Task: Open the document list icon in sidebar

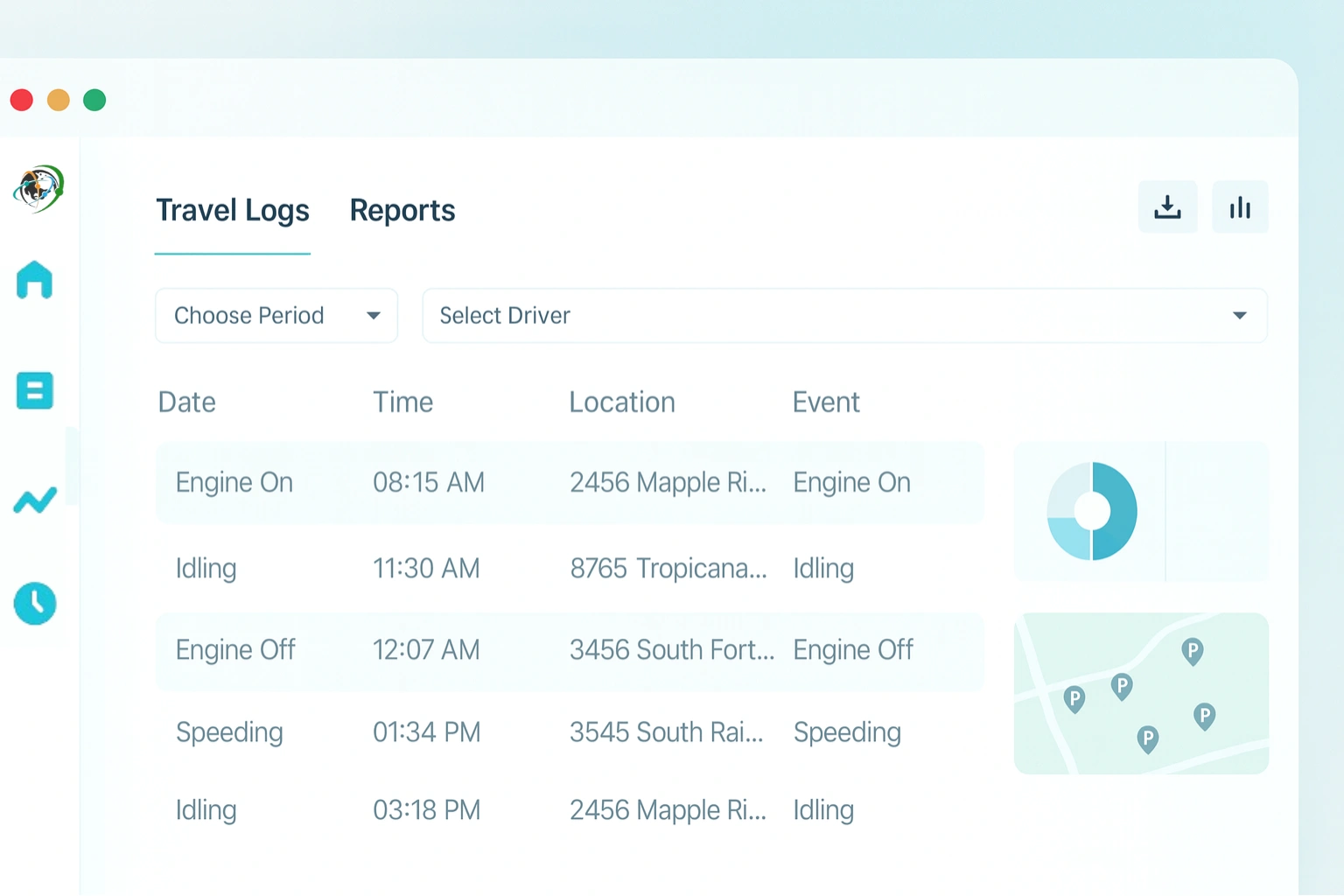Action: coord(34,391)
